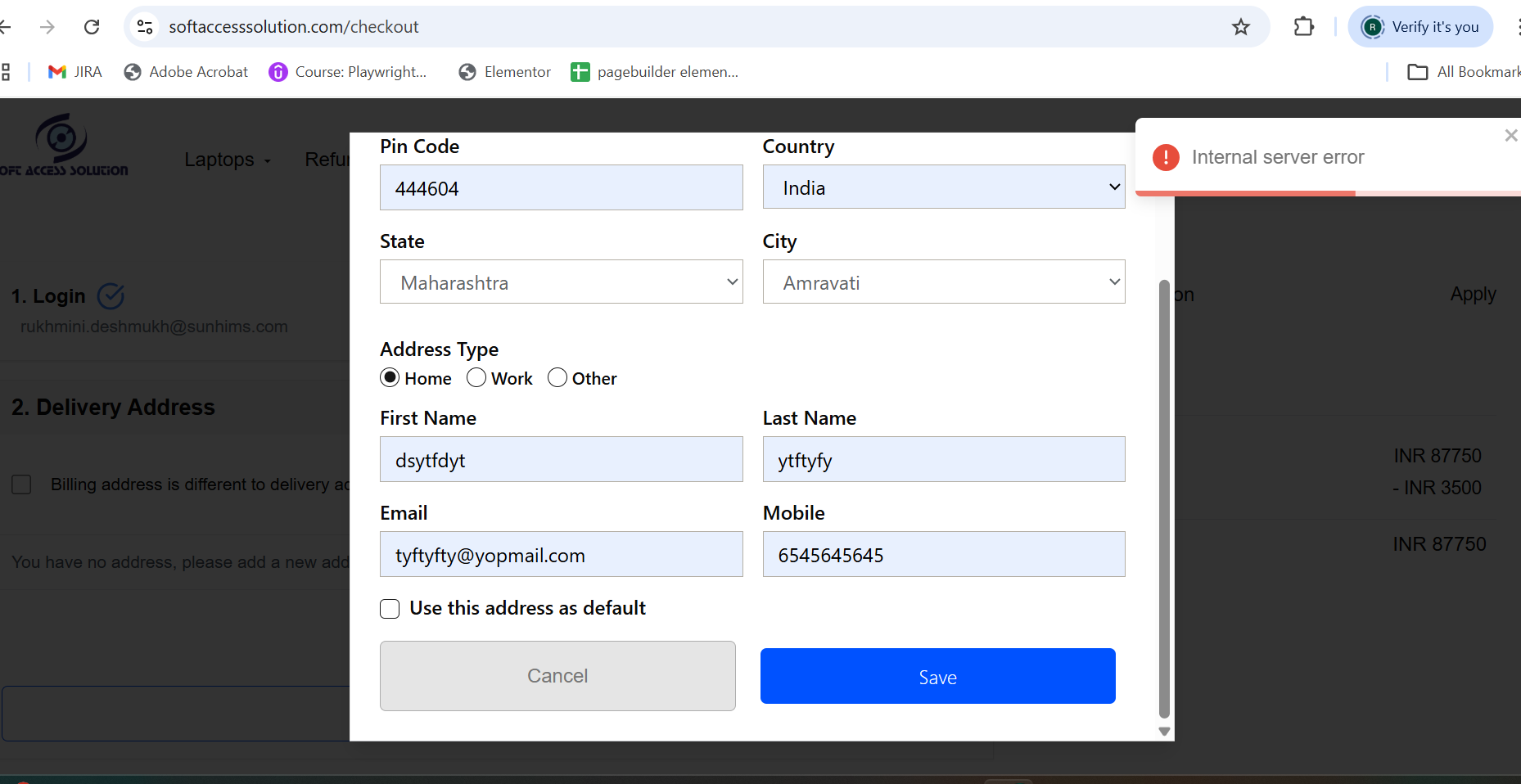1521x784 pixels.
Task: Click the Last Name field
Action: tap(944, 459)
